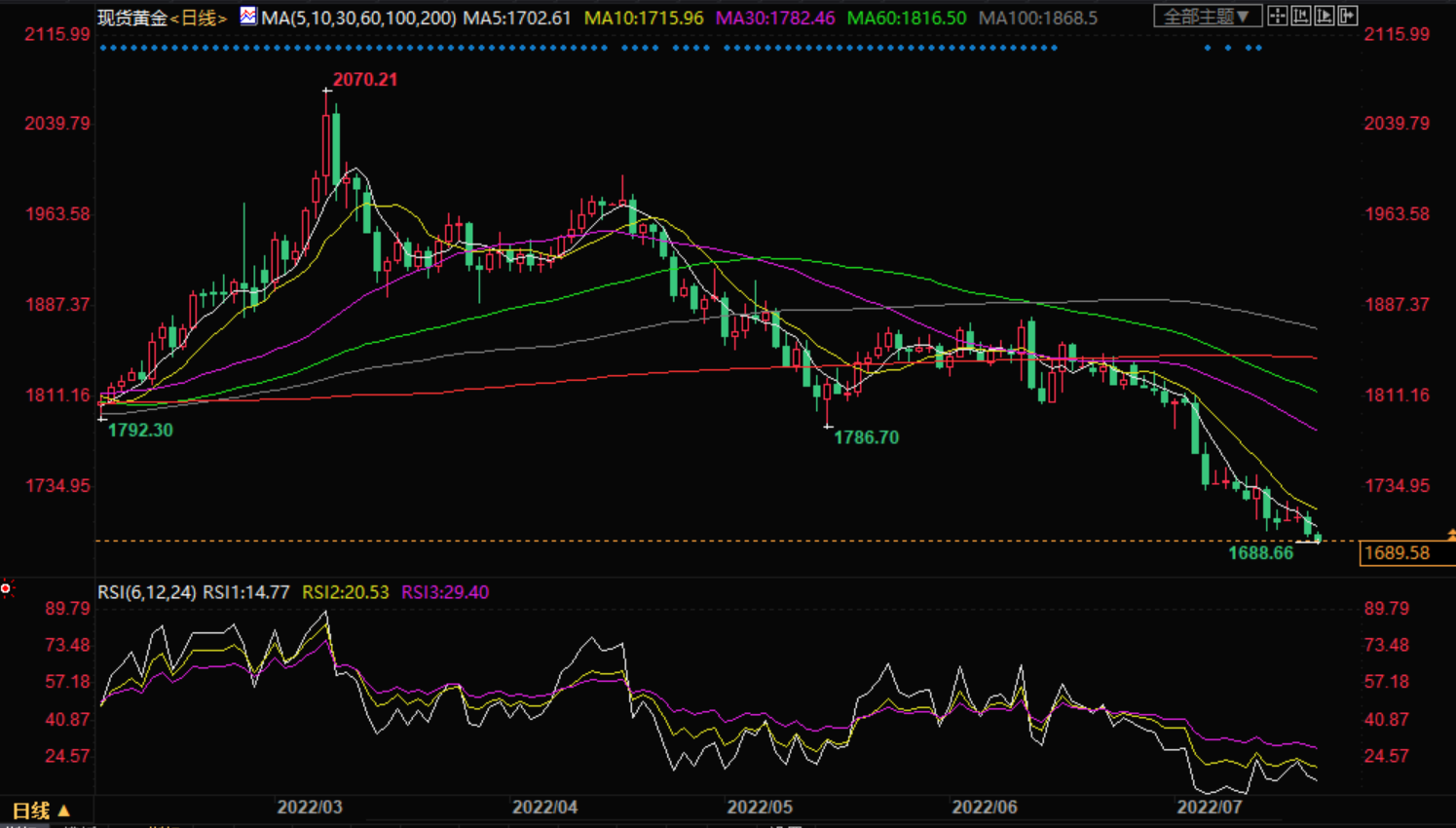Click the 现货黄金 instrument name
The height and width of the screenshot is (828, 1456).
[x=132, y=19]
